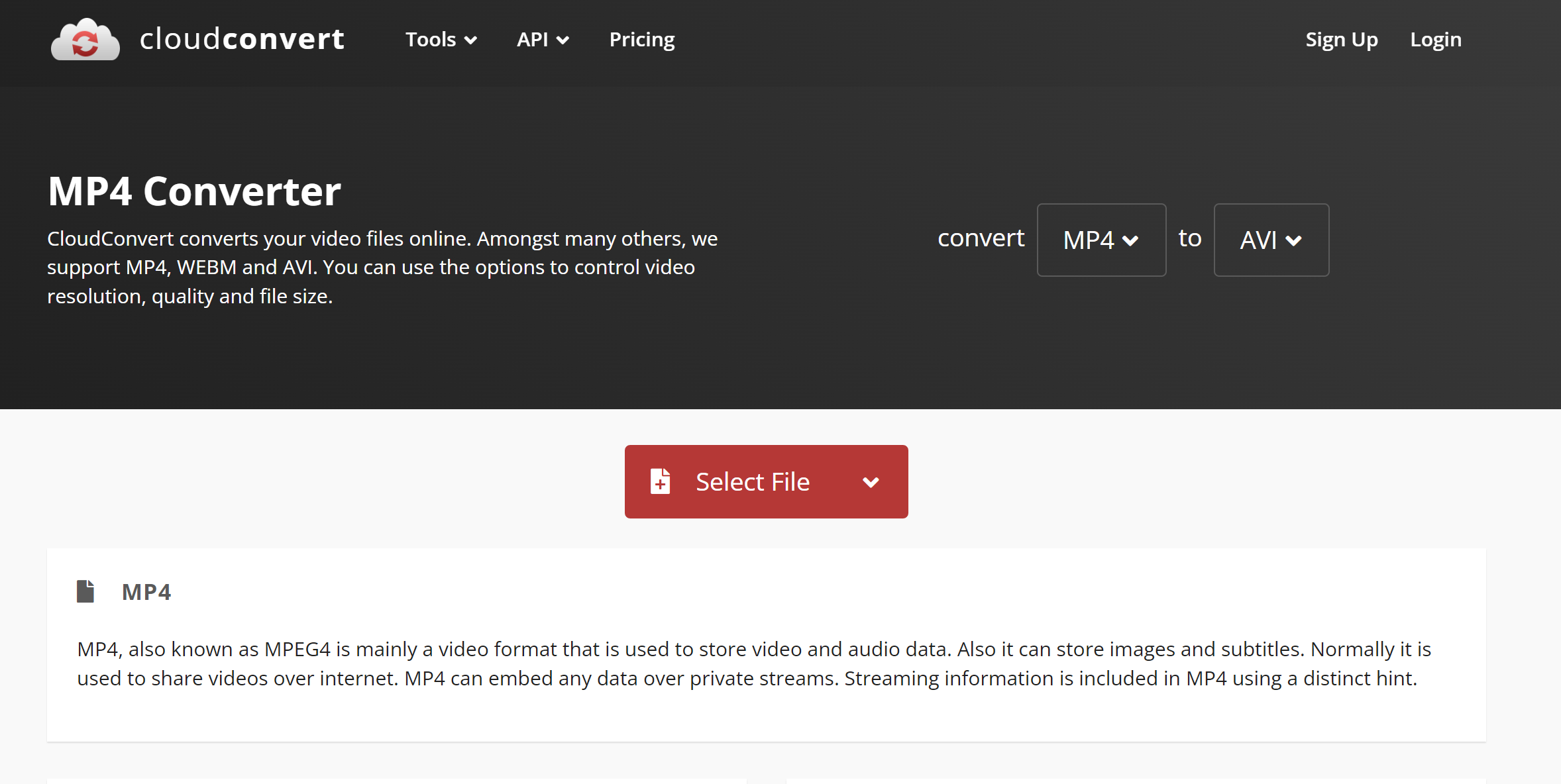
Task: Click the chevron icon next to Tools
Action: pyautogui.click(x=471, y=40)
